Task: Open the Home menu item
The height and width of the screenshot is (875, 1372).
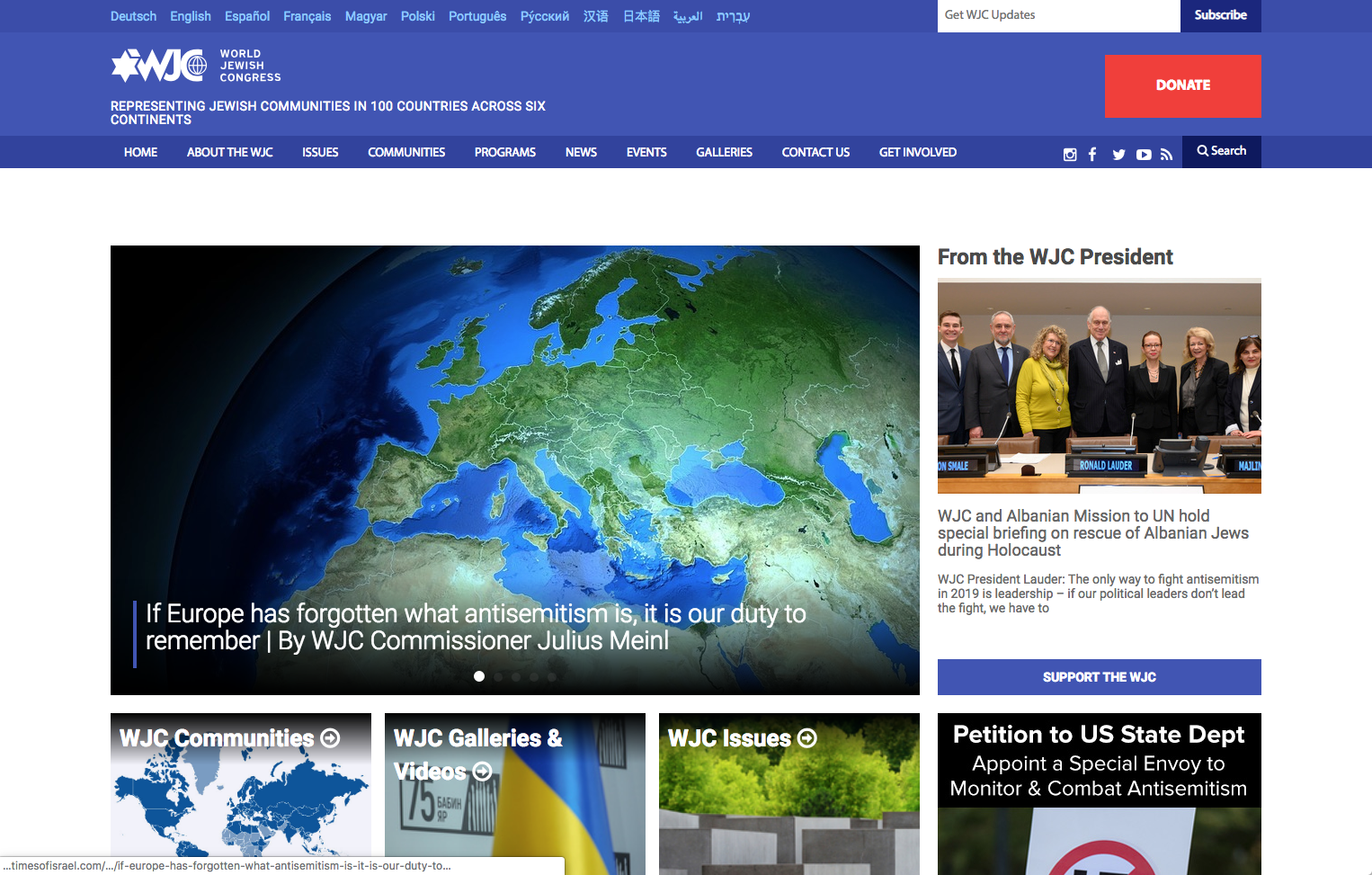Action: (140, 152)
